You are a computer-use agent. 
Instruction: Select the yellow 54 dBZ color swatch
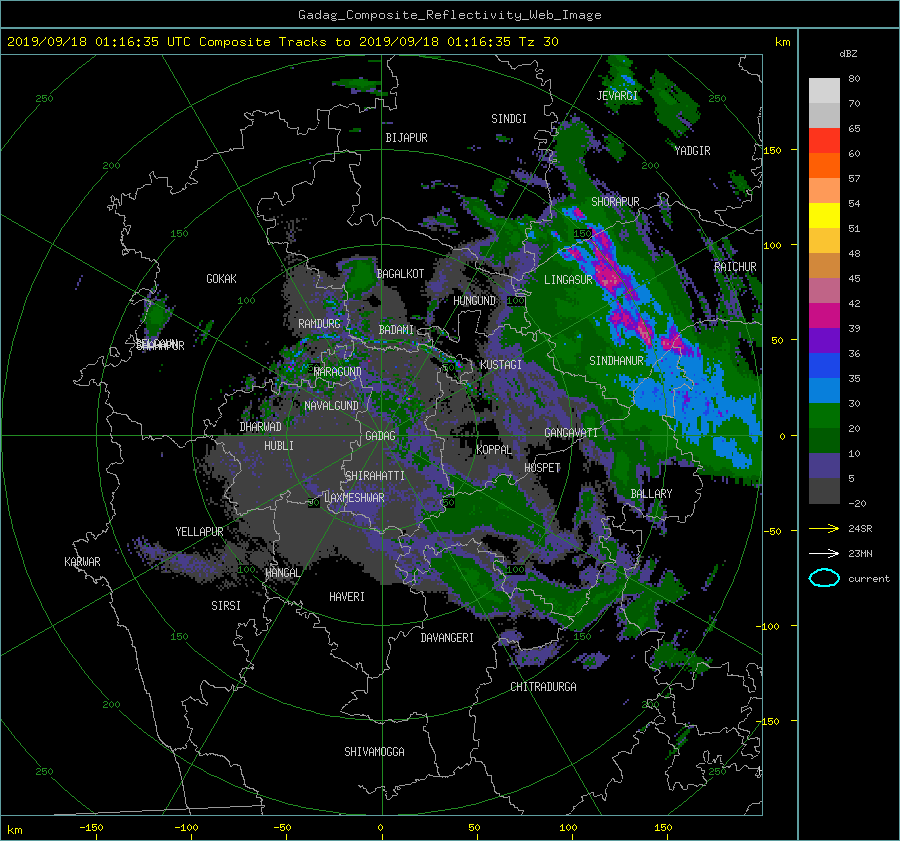tap(824, 215)
